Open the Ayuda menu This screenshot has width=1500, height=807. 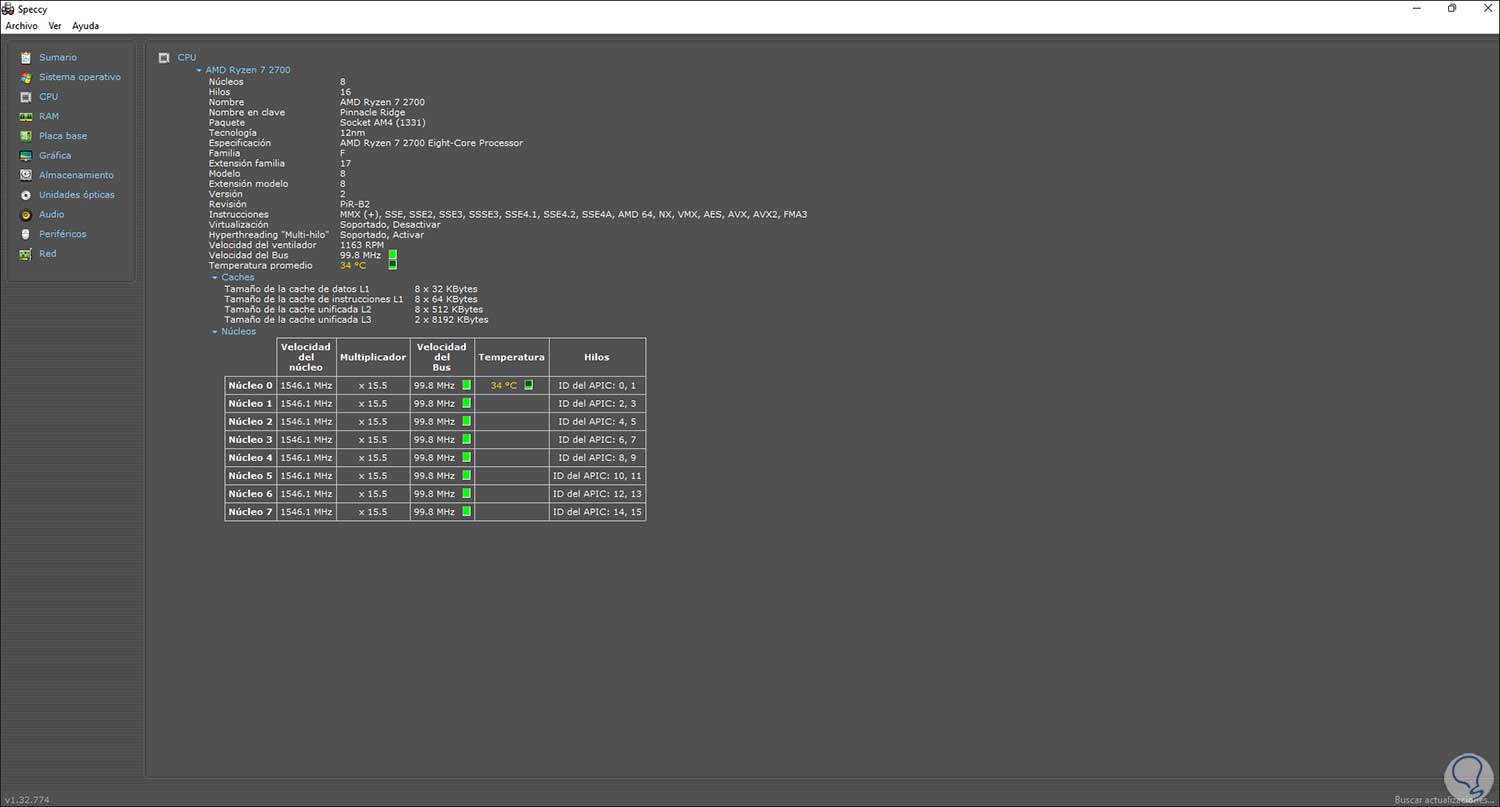coord(85,26)
